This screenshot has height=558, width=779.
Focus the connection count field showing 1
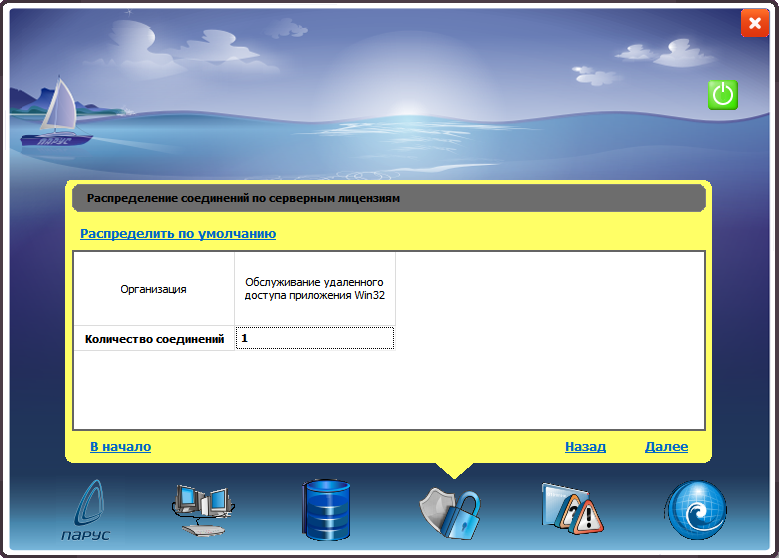pyautogui.click(x=315, y=338)
